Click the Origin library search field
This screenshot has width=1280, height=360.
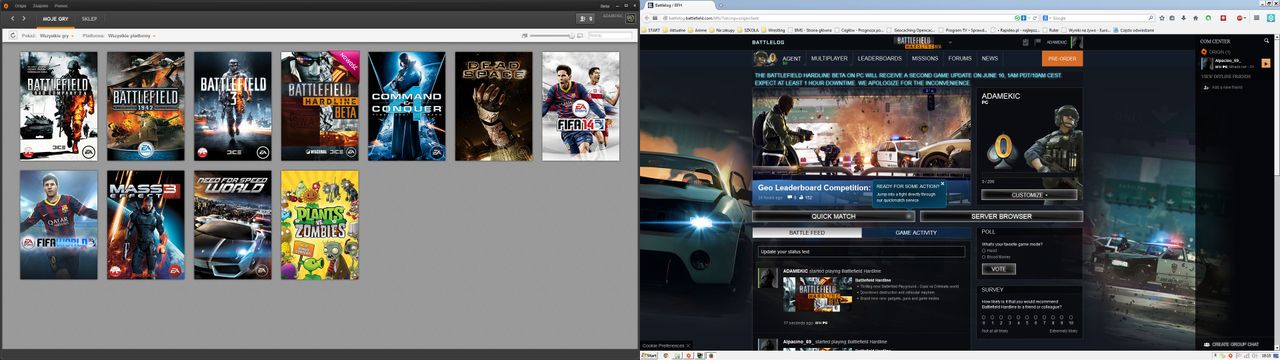coord(610,35)
